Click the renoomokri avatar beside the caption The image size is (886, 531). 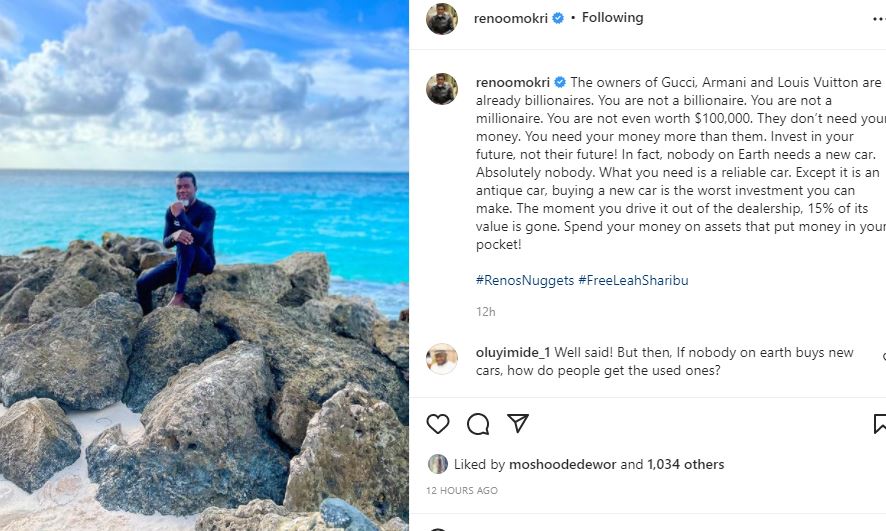(x=442, y=89)
